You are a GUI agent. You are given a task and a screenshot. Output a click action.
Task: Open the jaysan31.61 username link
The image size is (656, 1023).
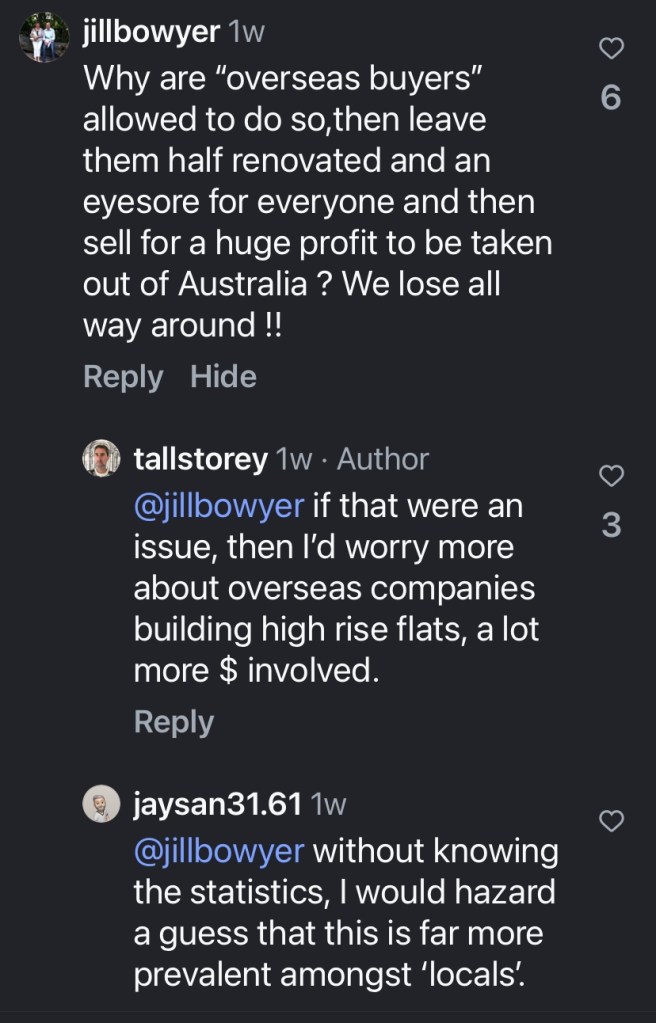[217, 805]
